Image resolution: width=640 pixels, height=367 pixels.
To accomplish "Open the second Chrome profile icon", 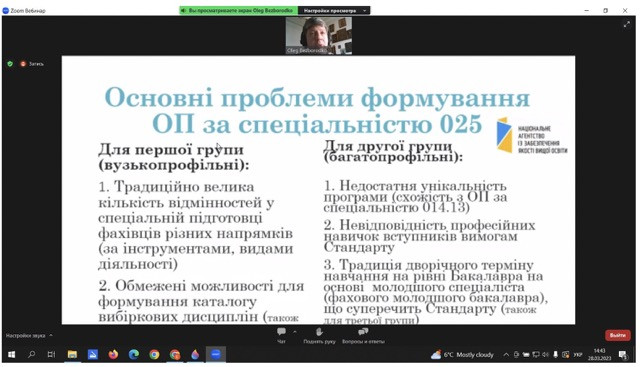I will 175,354.
